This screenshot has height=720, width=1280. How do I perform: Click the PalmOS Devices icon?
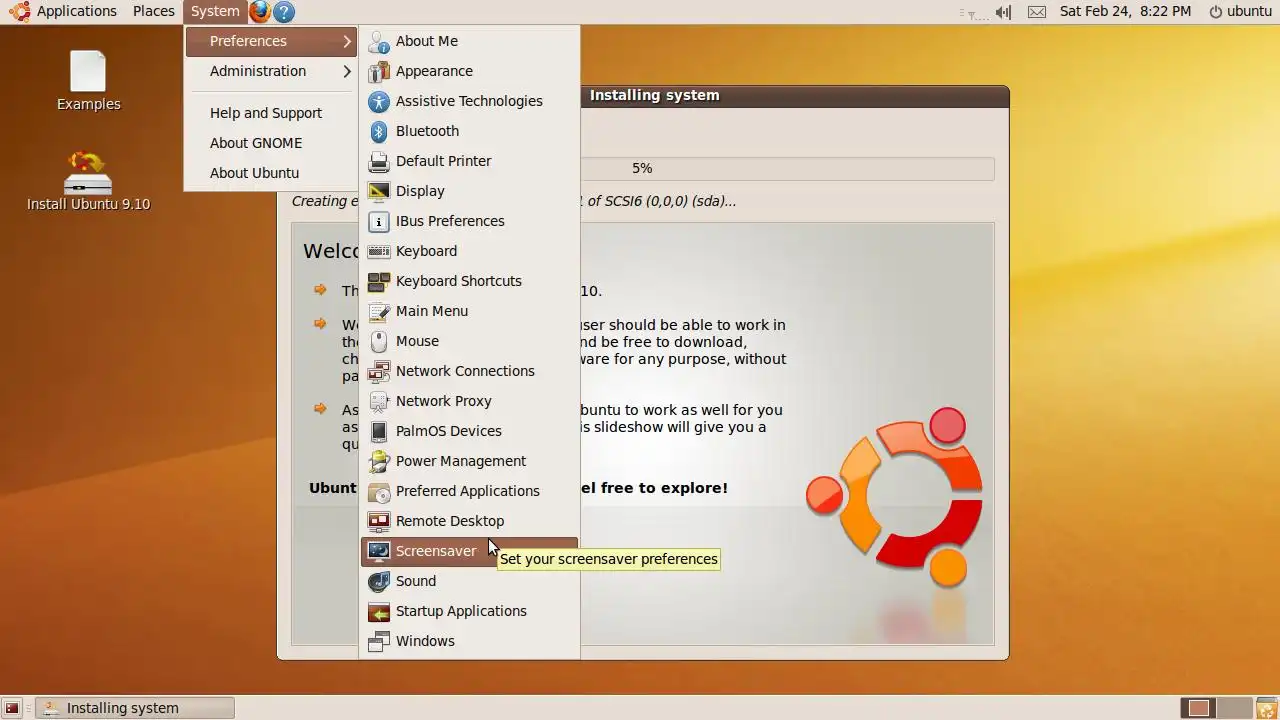tap(378, 431)
